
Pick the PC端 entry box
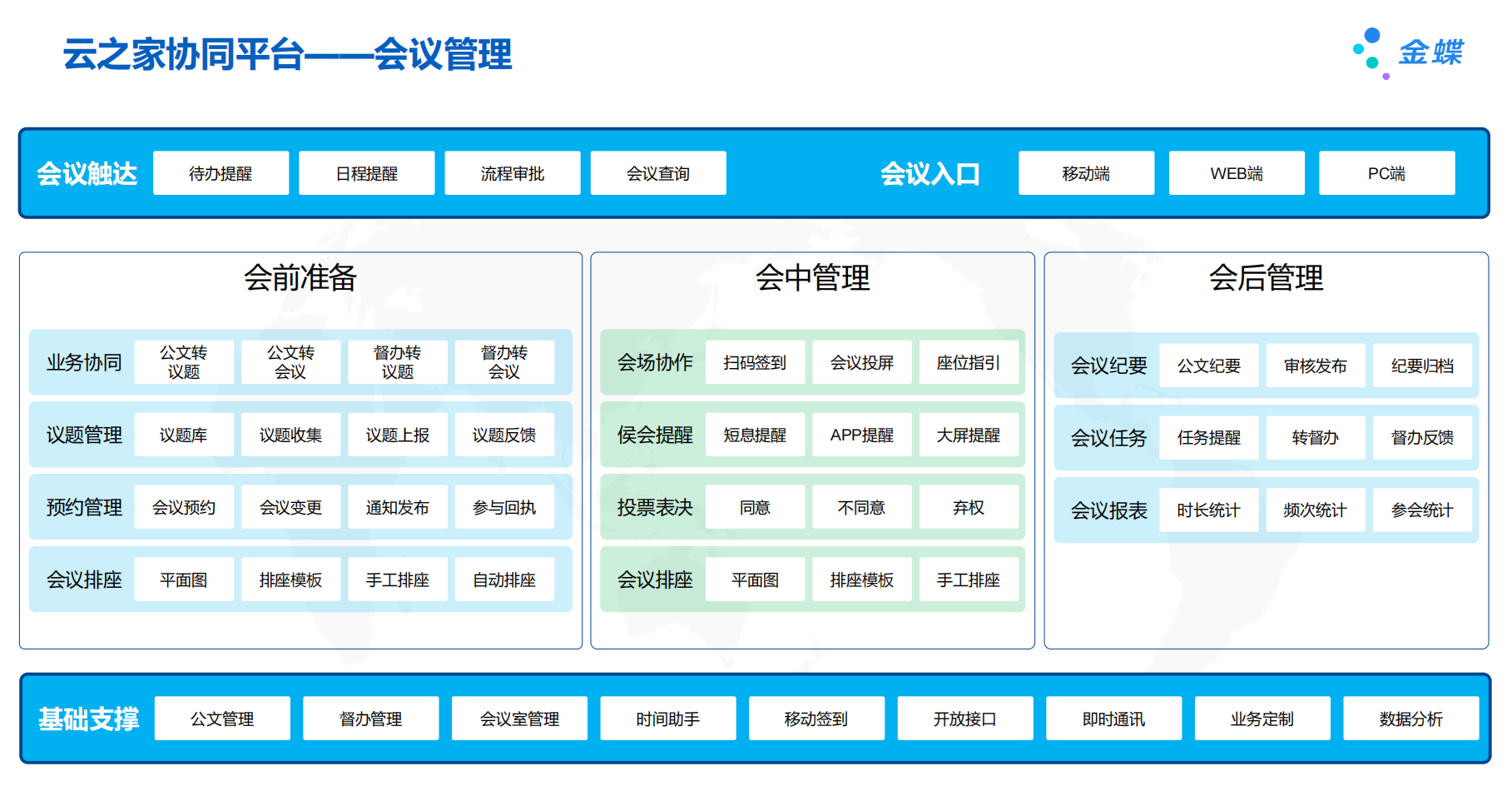(1386, 173)
